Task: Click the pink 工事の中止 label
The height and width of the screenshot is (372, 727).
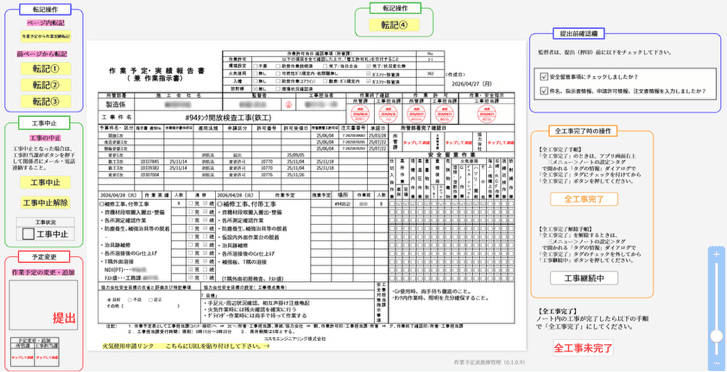Action: [x=45, y=138]
